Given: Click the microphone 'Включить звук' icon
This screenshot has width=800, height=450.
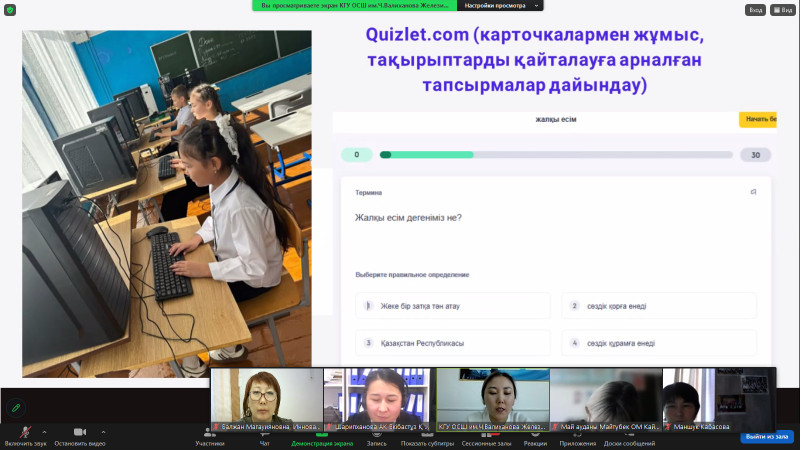Looking at the screenshot, I should [24, 432].
